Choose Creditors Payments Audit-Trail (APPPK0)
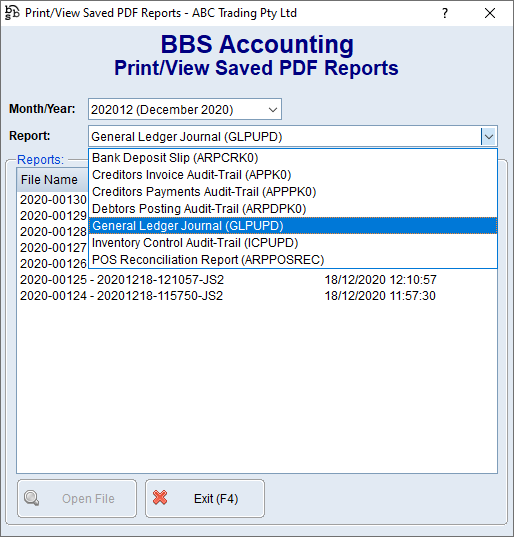The width and height of the screenshot is (514, 537). tap(293, 192)
